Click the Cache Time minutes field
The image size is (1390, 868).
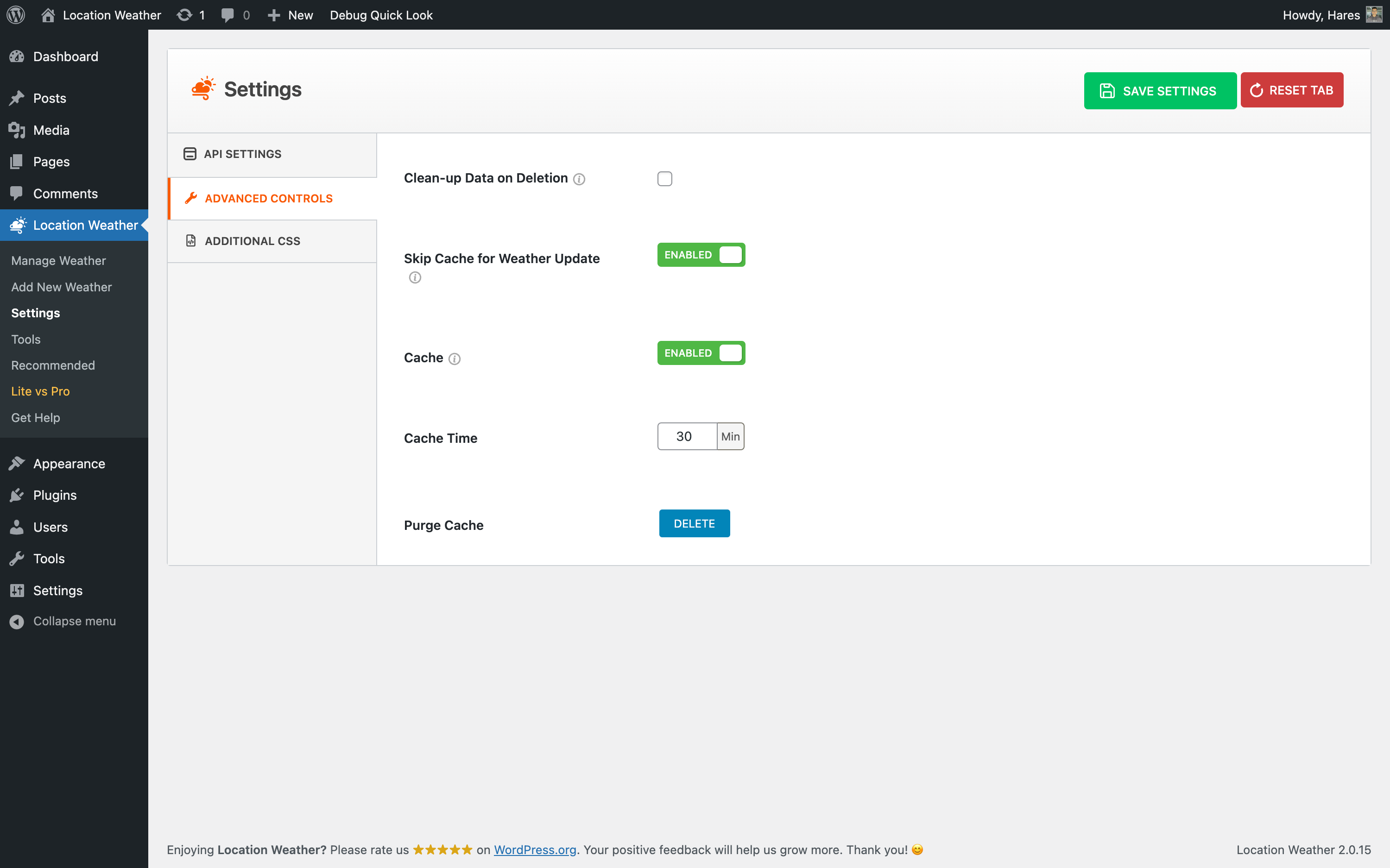click(x=686, y=436)
